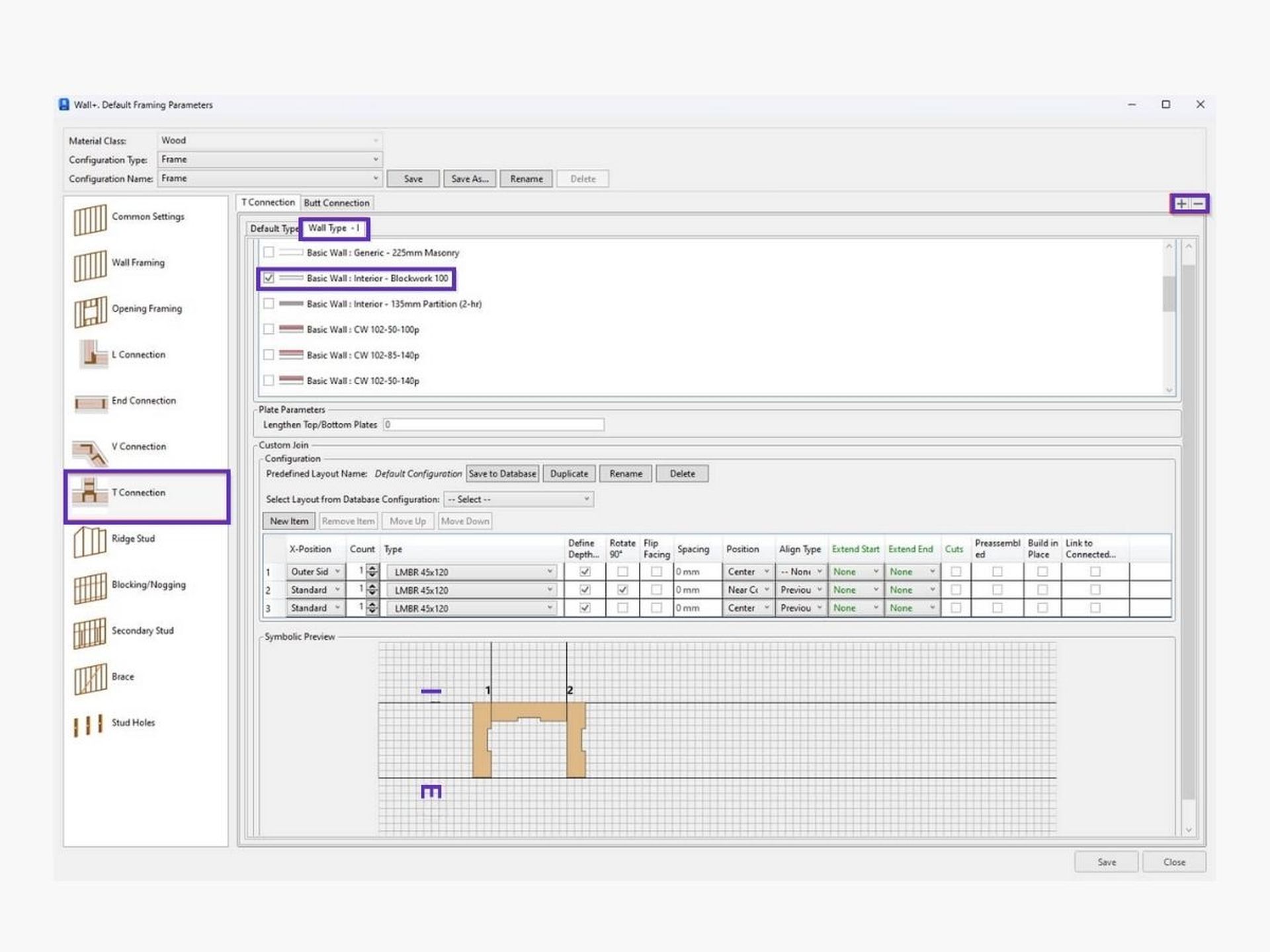
Task: Open row 3 Extend End None dropdown
Action: pyautogui.click(x=913, y=608)
